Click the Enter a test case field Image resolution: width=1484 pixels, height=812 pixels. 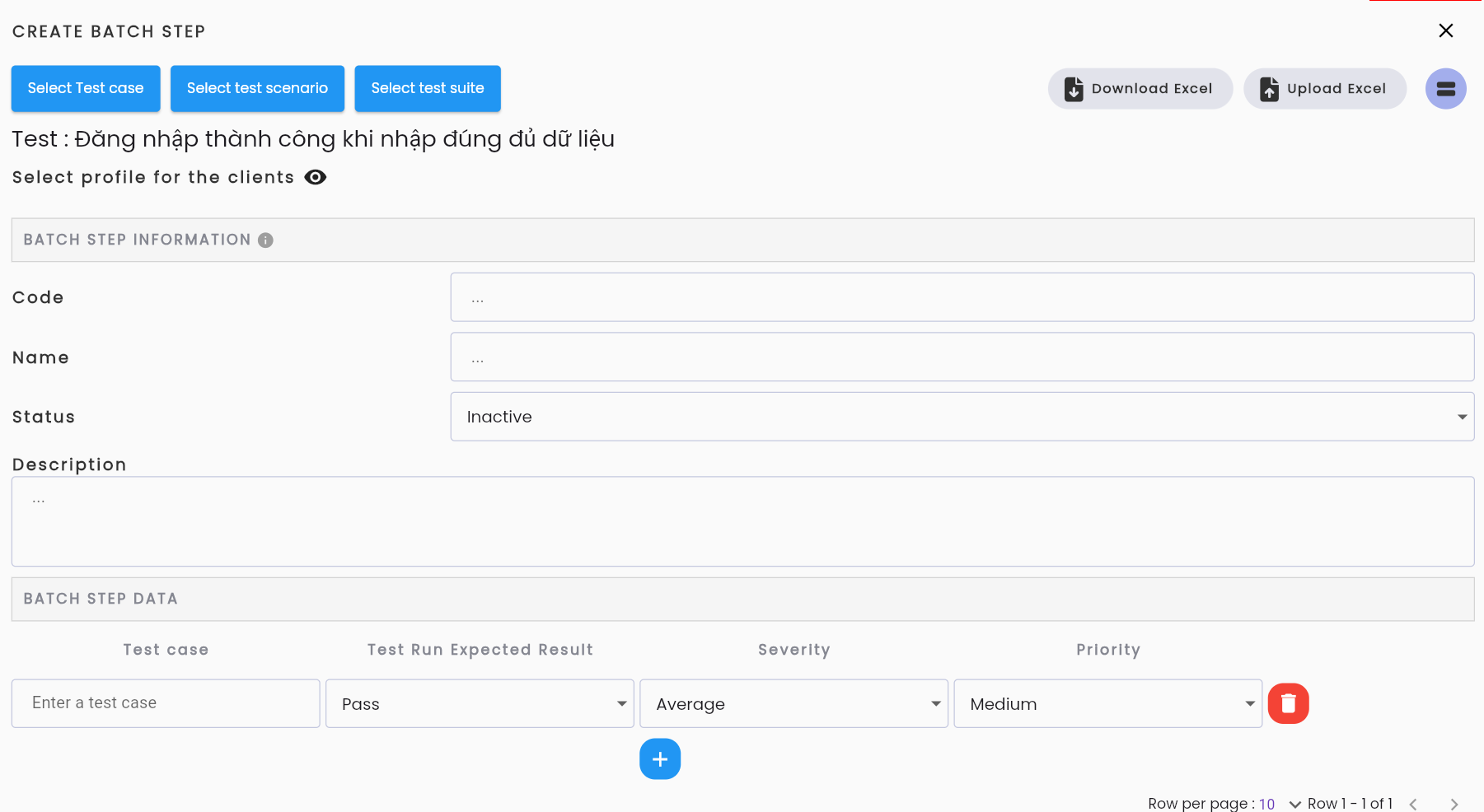[x=166, y=703]
